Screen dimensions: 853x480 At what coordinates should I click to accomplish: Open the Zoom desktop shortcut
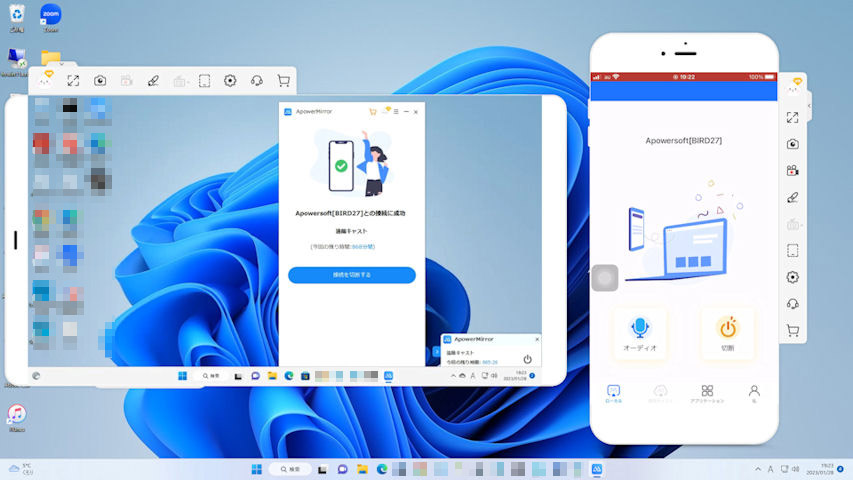point(51,19)
